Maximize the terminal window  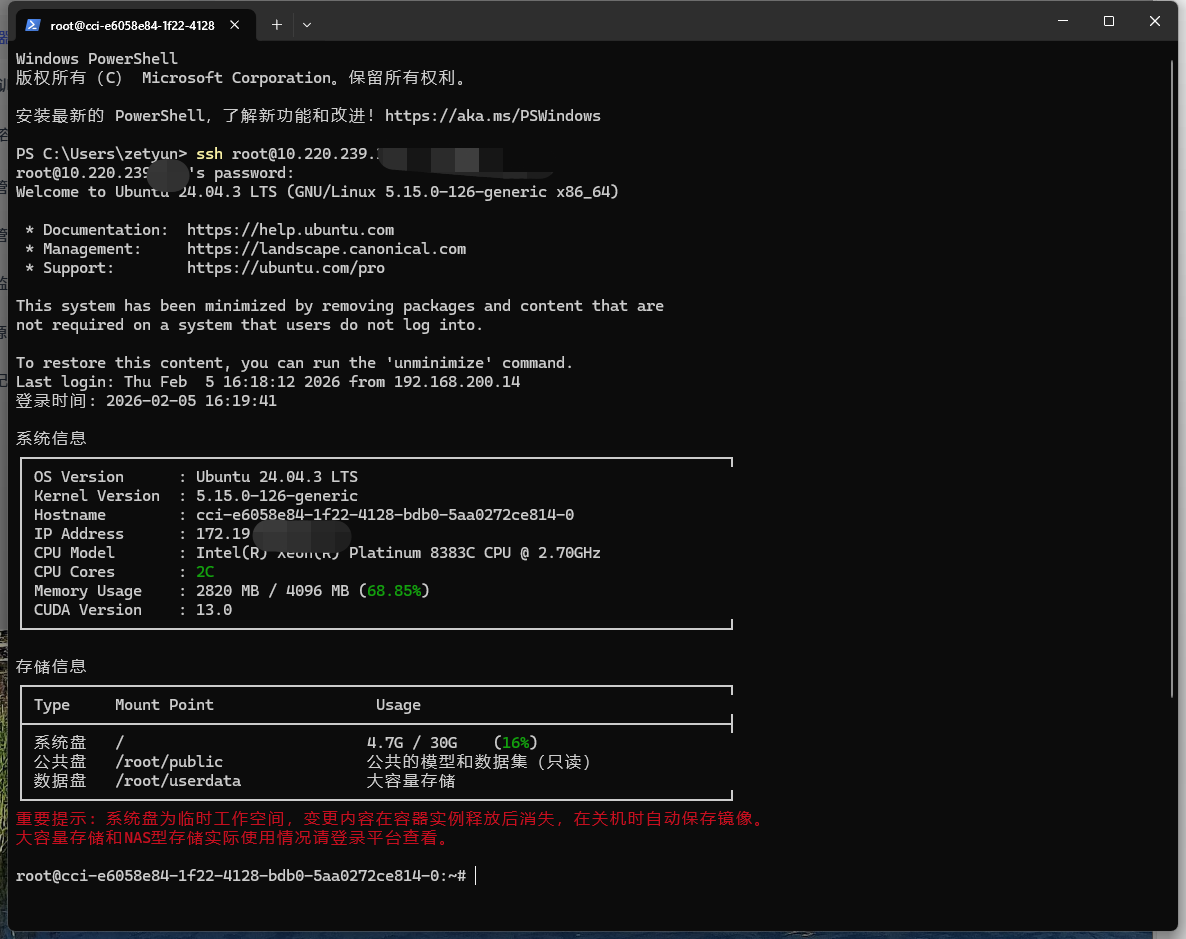pyautogui.click(x=1109, y=21)
